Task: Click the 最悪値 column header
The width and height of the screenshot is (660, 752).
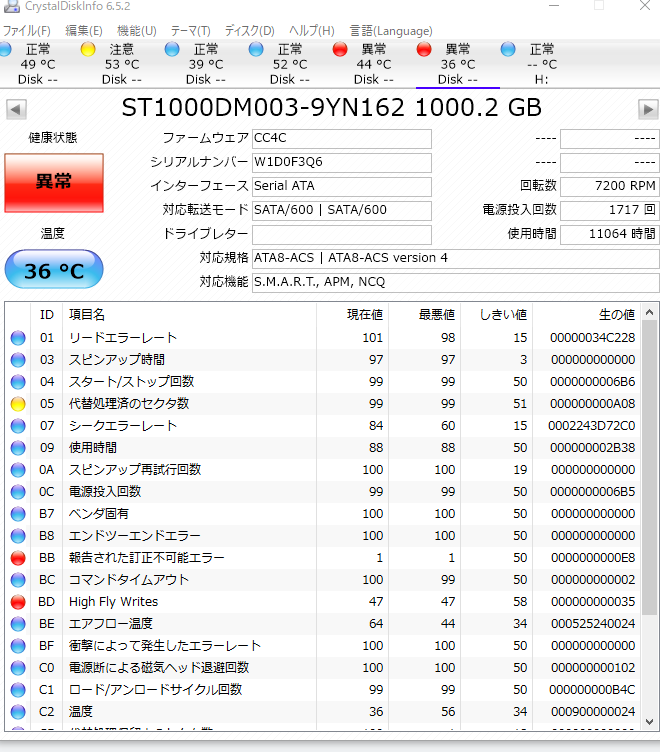Action: click(x=424, y=315)
